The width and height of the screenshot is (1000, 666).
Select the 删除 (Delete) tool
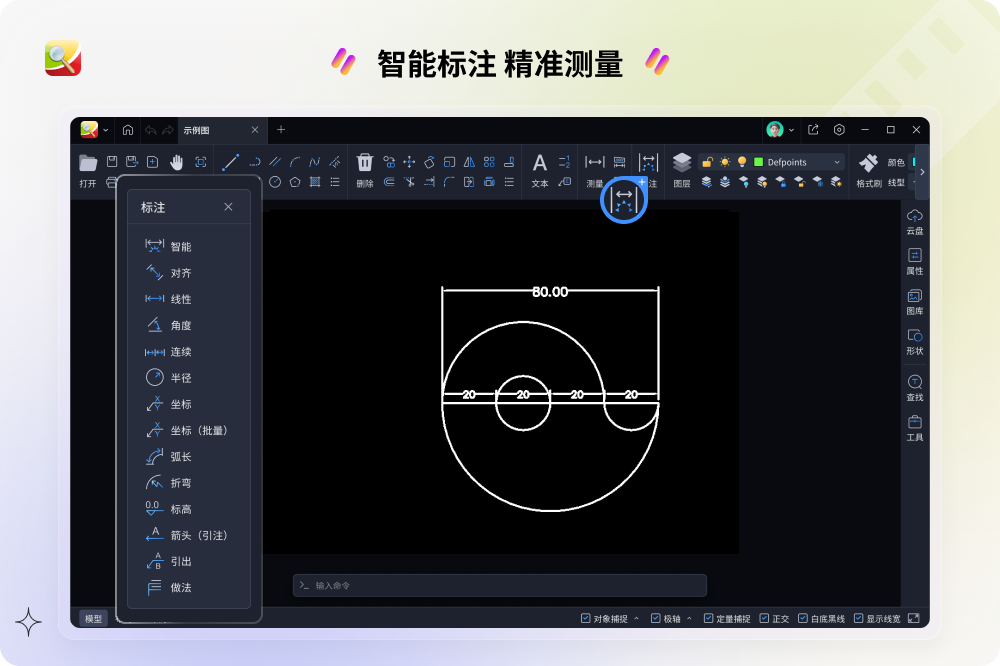pyautogui.click(x=364, y=162)
